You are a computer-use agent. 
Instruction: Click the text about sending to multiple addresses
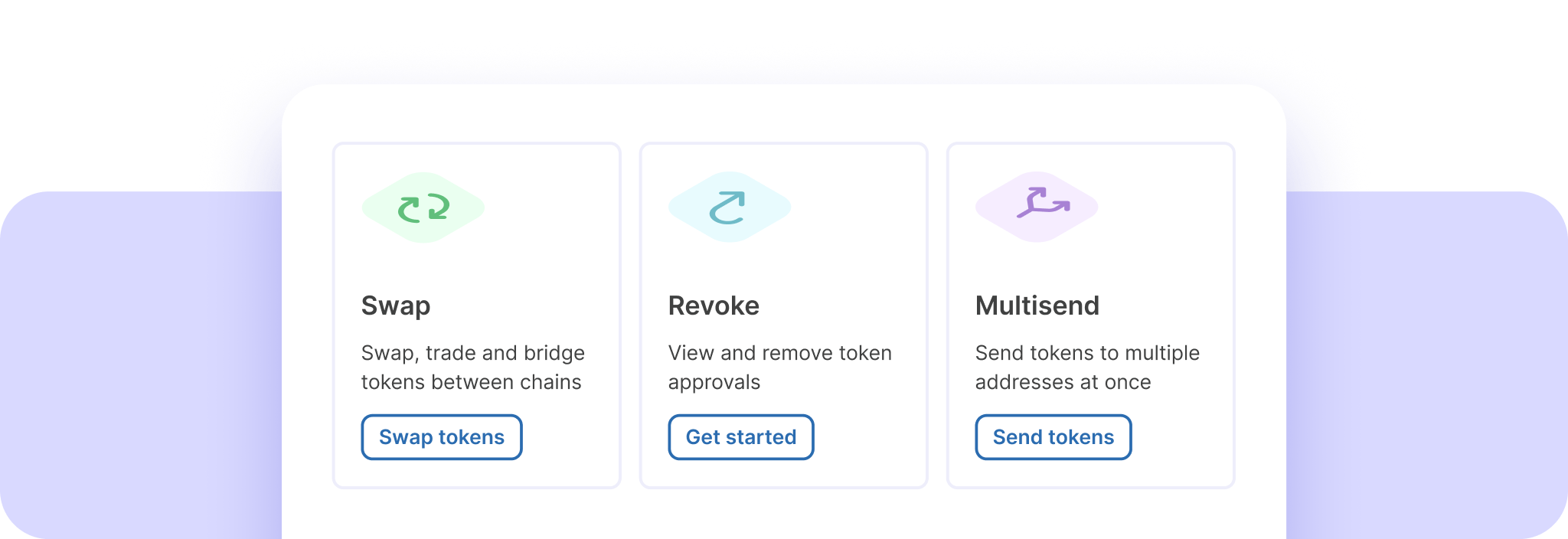point(1086,367)
